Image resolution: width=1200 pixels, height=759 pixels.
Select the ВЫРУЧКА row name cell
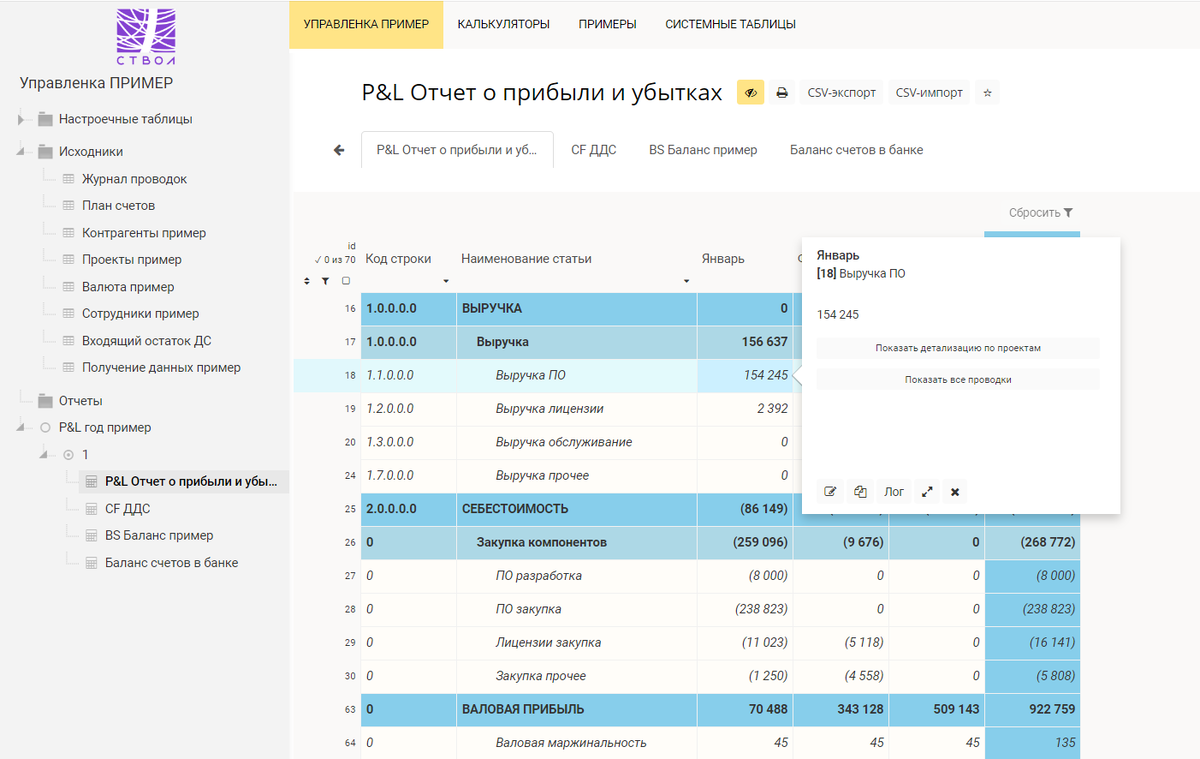[x=577, y=309]
